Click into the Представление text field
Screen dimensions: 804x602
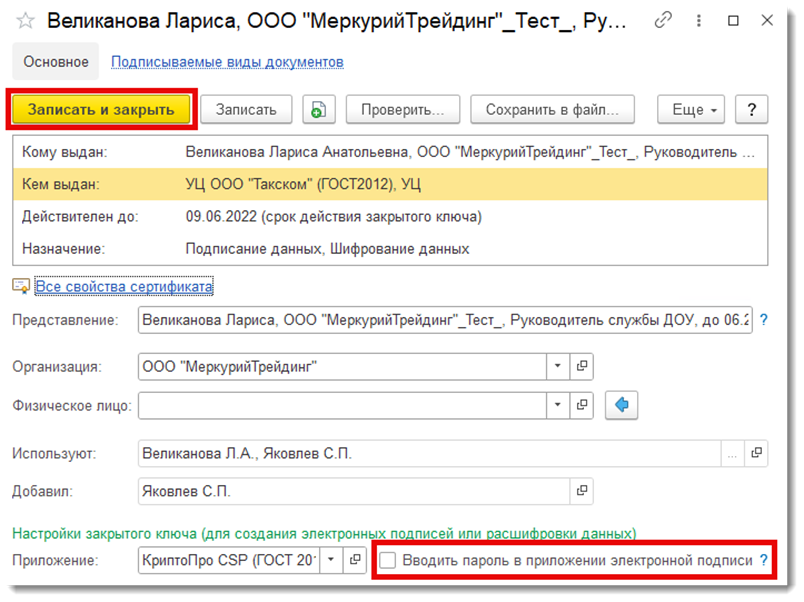point(445,321)
